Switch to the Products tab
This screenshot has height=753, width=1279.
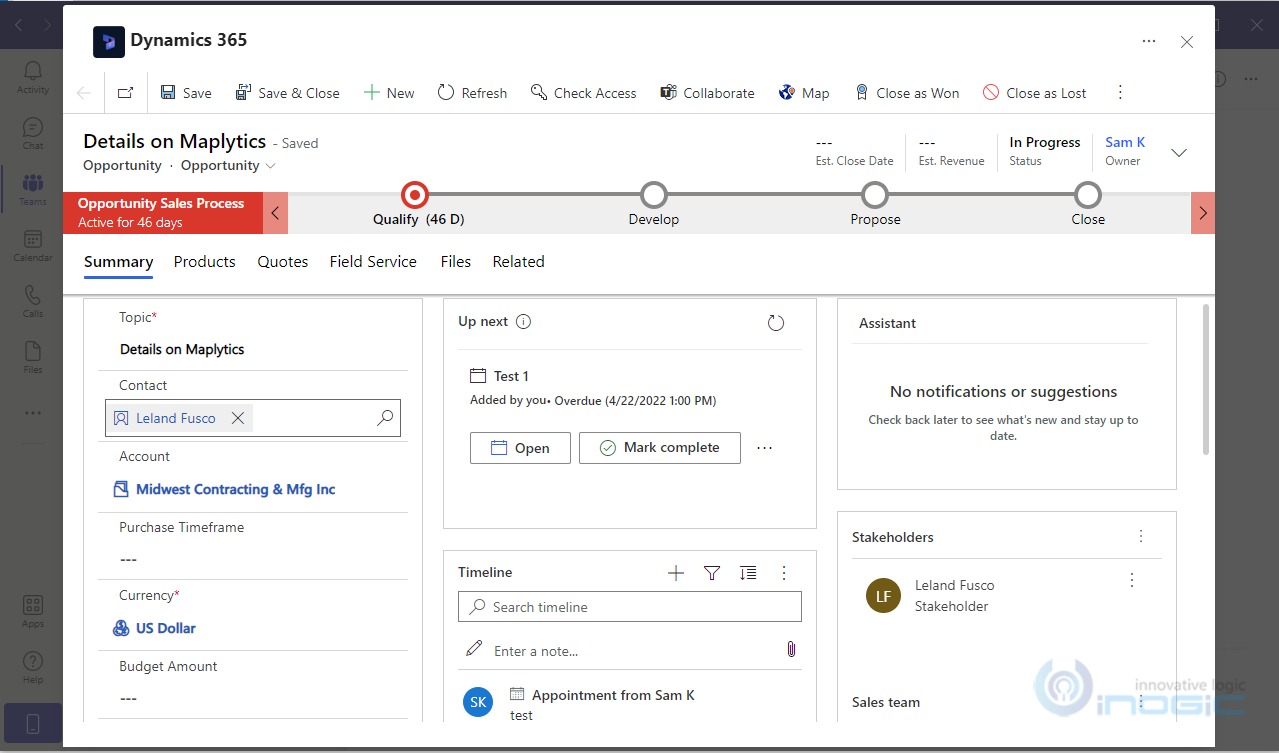[205, 262]
